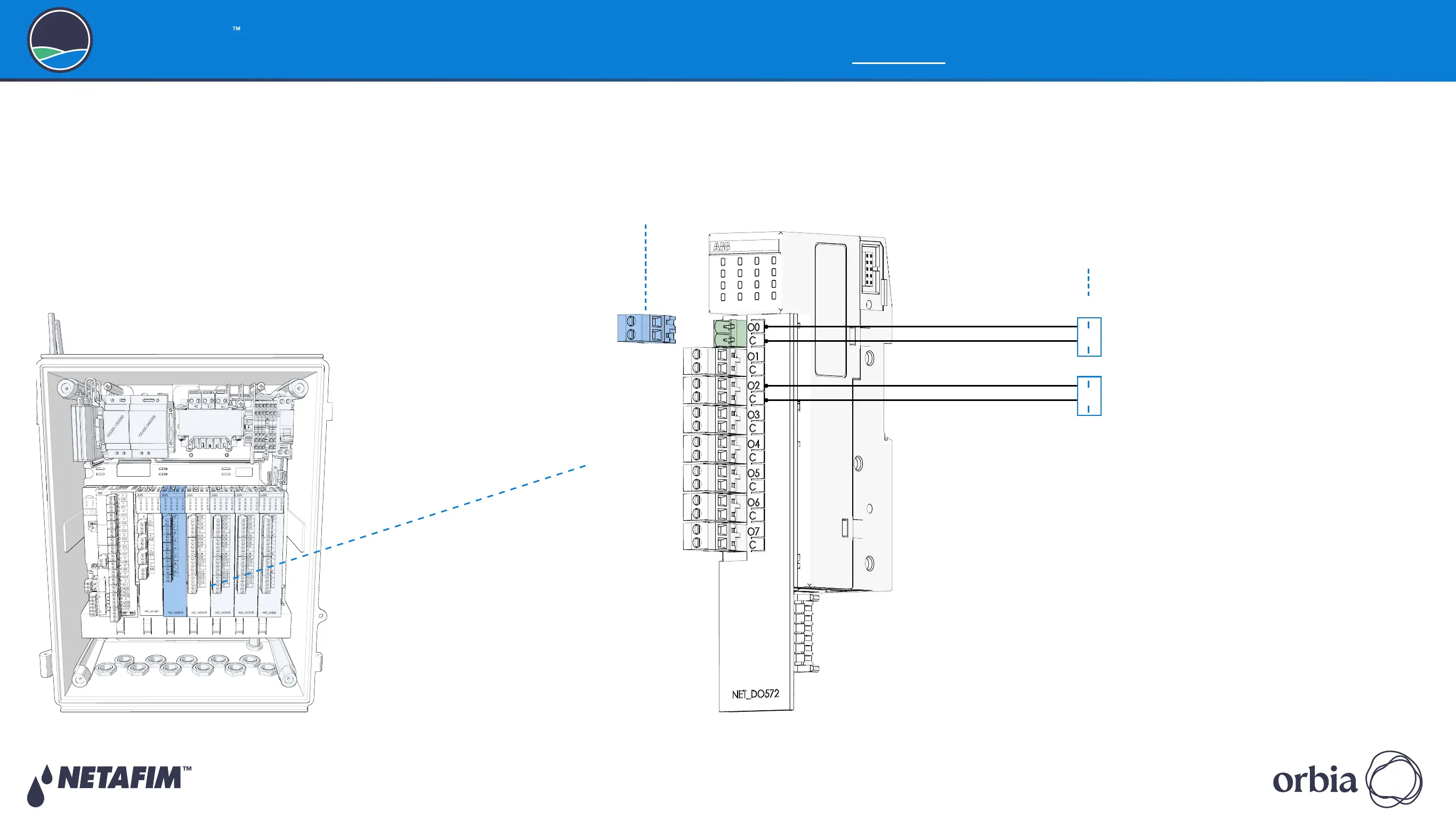The width and height of the screenshot is (1456, 819).
Task: Click the screw terminal block beside O7
Action: click(715, 536)
